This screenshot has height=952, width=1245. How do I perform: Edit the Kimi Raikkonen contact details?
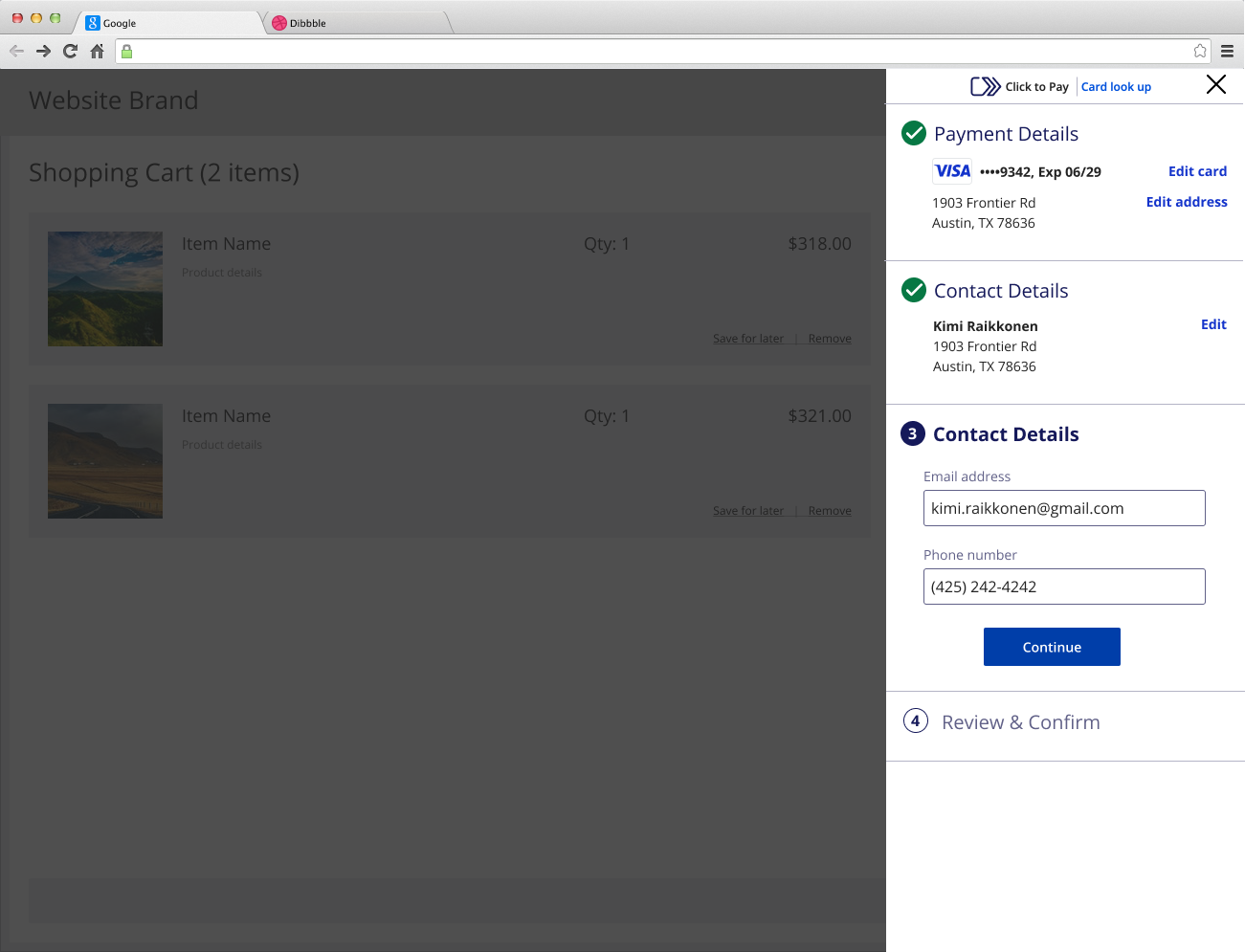[1213, 324]
